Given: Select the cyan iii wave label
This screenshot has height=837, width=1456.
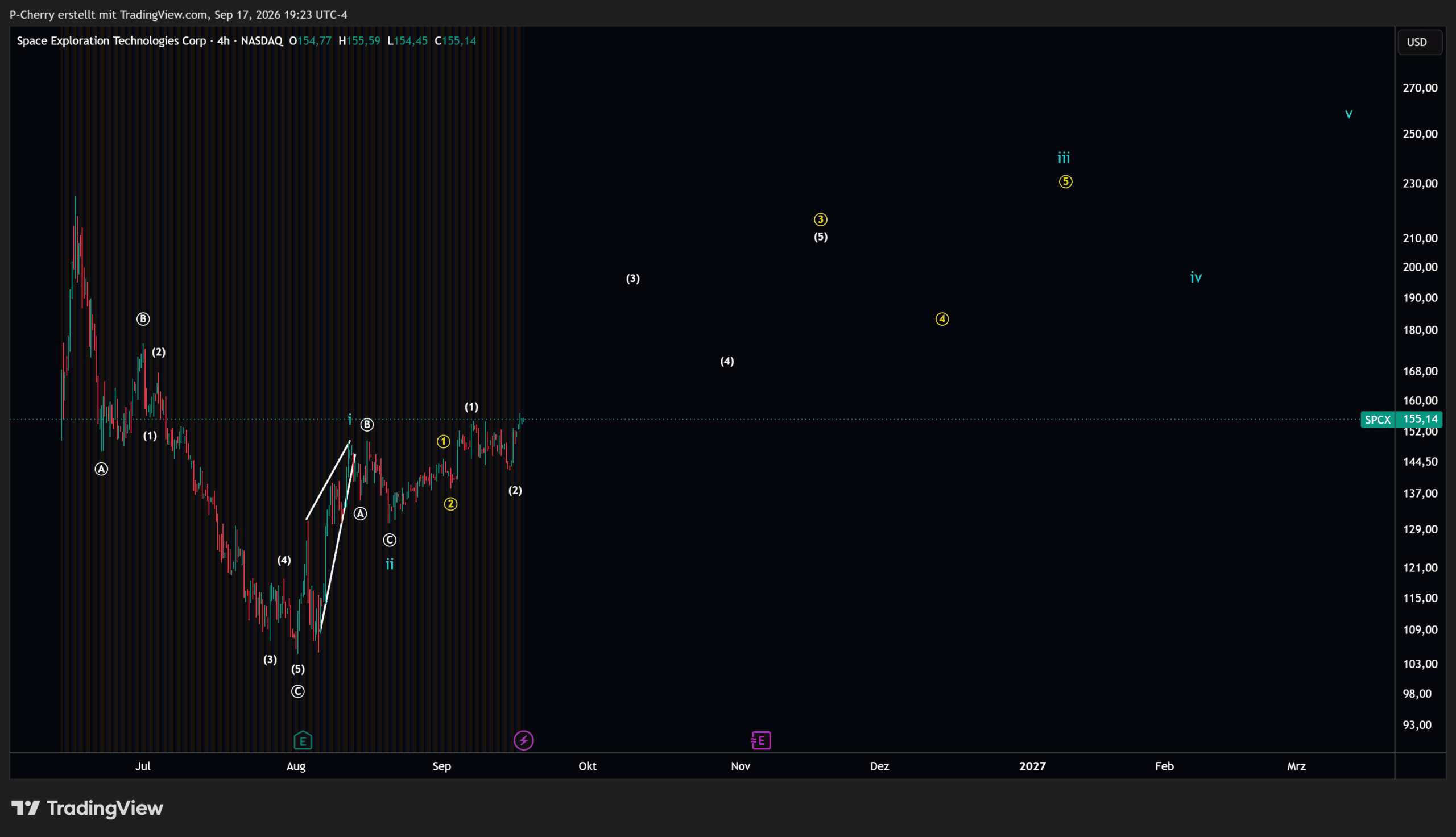Looking at the screenshot, I should tap(1064, 158).
